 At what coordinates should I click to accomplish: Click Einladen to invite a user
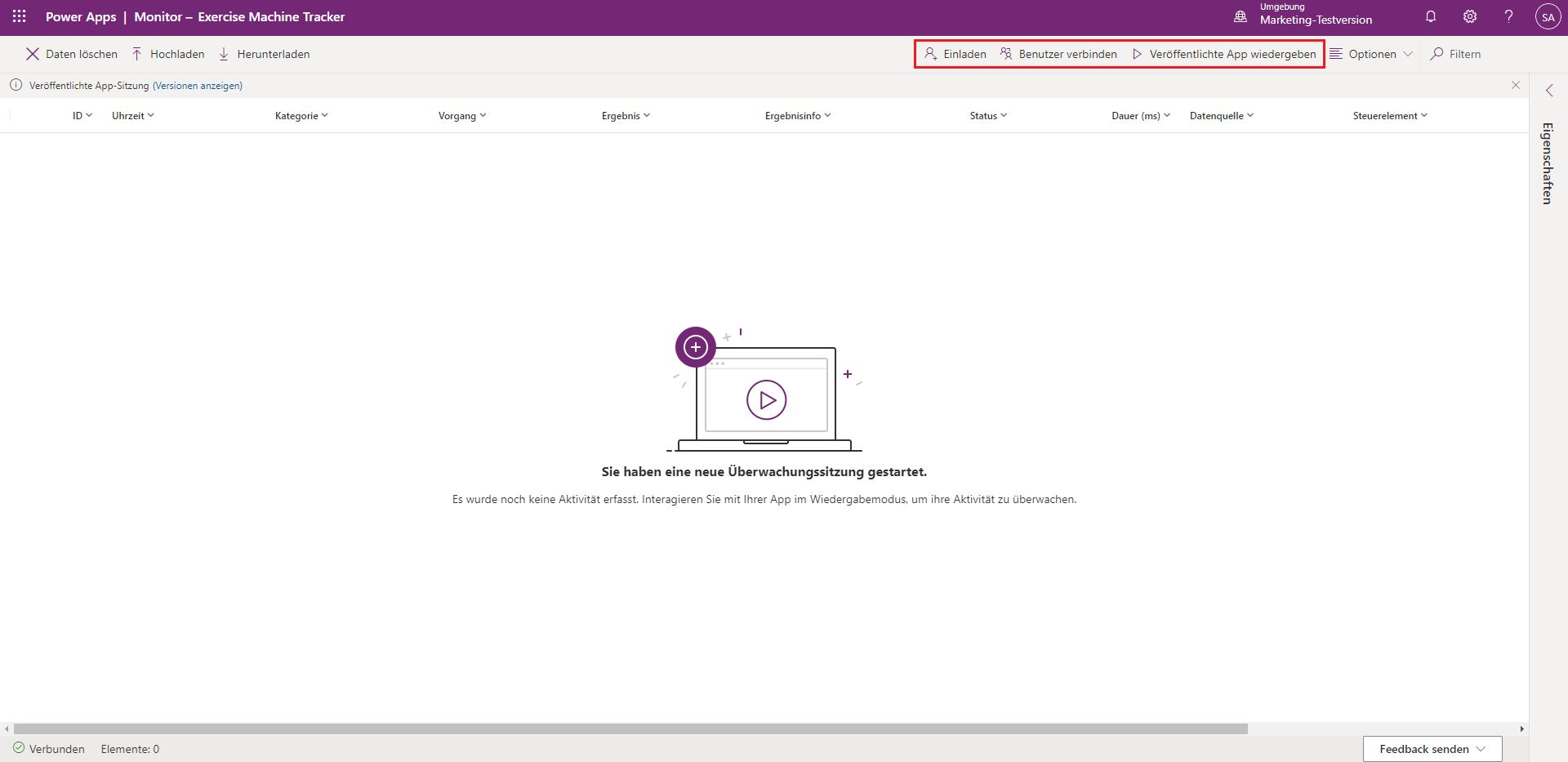click(955, 54)
